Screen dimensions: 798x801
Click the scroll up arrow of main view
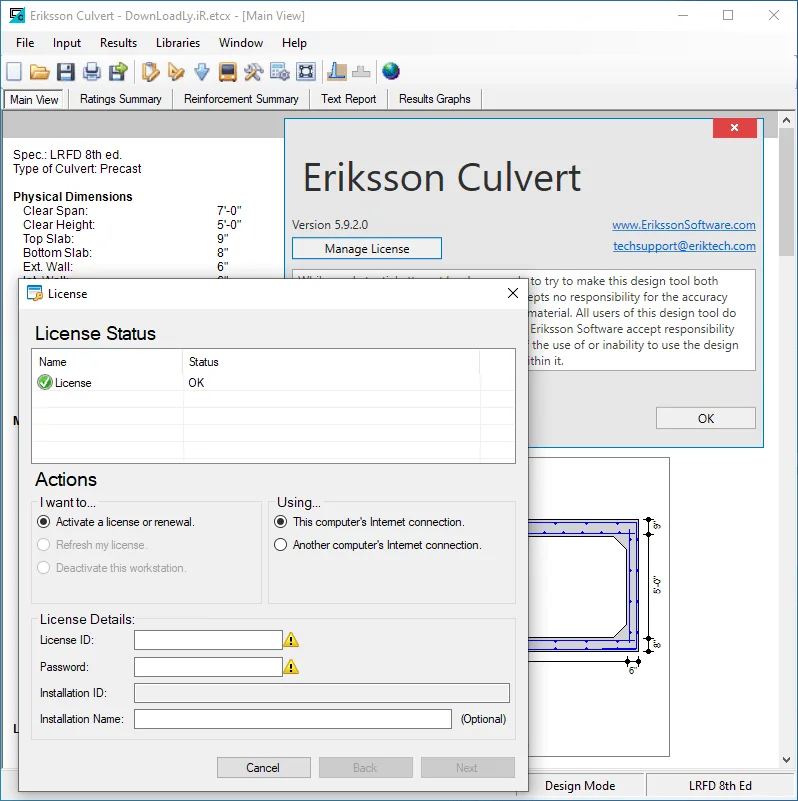tap(786, 121)
